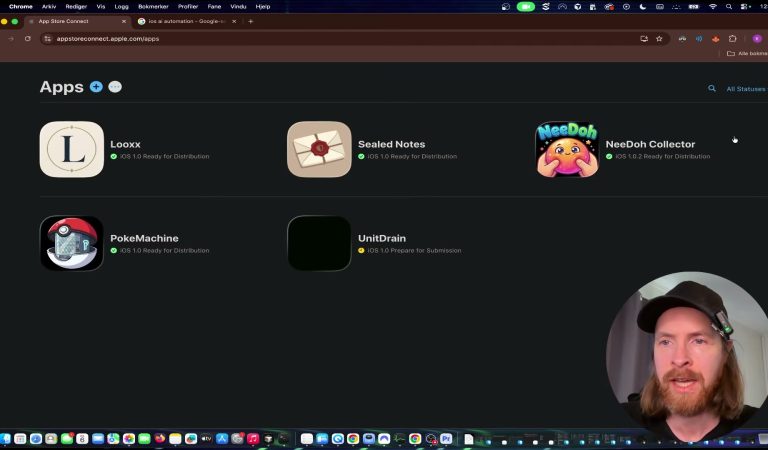The height and width of the screenshot is (450, 768).
Task: Click the PokeMachine app name
Action: click(x=144, y=238)
